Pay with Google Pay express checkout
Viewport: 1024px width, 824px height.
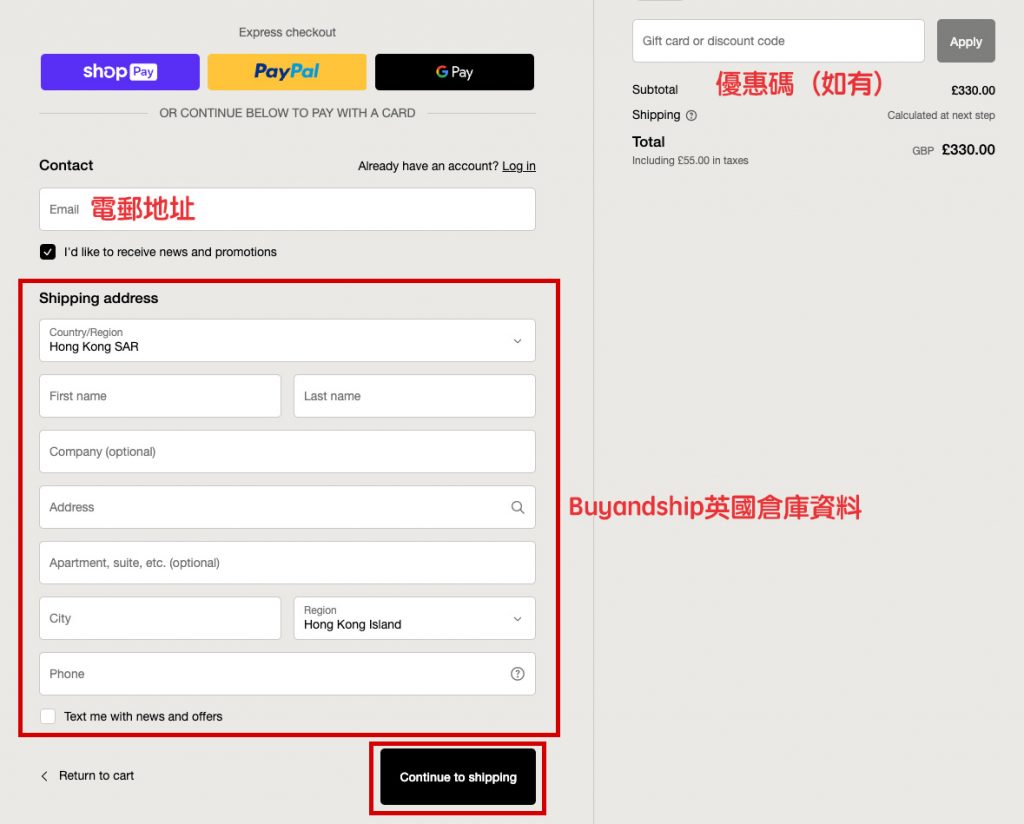pyautogui.click(x=454, y=72)
